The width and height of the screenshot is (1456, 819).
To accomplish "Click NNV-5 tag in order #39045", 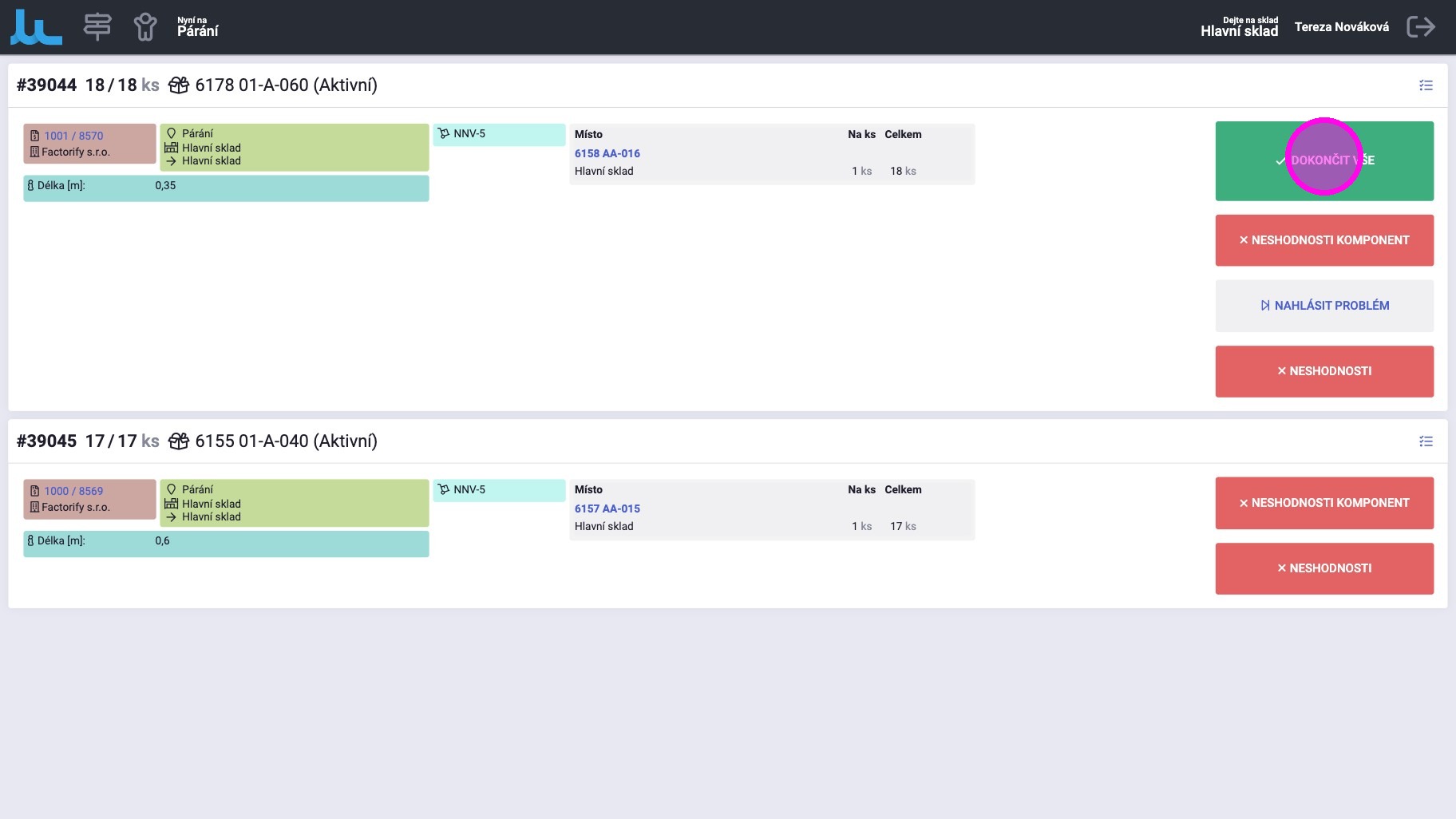I will pos(499,490).
